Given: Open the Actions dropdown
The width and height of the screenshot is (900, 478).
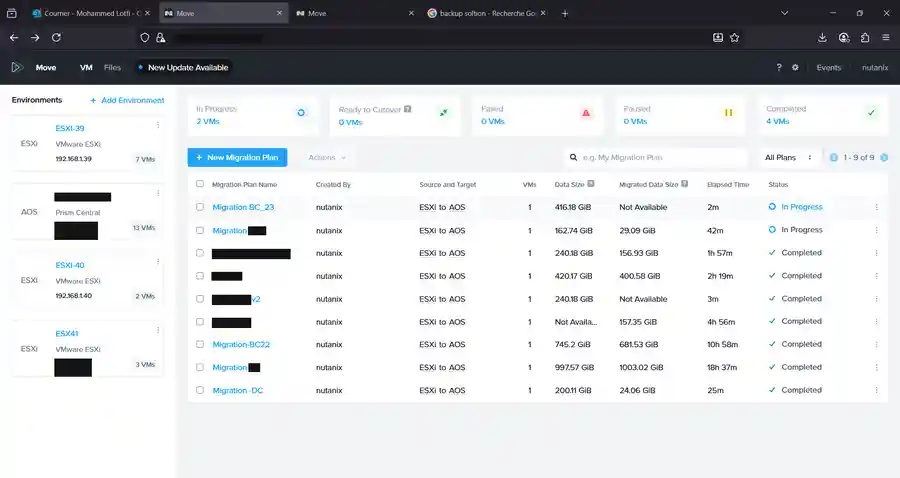Looking at the screenshot, I should pos(327,157).
